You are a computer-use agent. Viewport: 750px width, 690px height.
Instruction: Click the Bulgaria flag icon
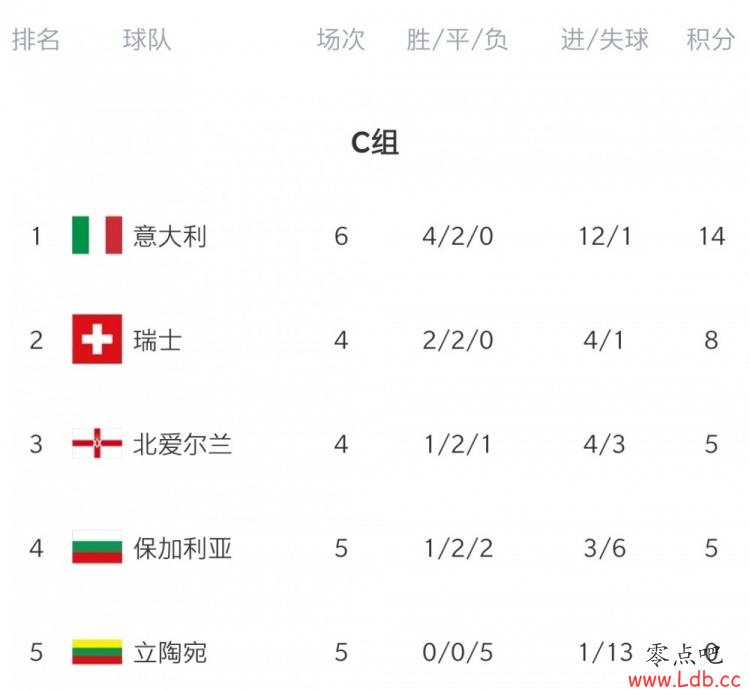coord(97,547)
